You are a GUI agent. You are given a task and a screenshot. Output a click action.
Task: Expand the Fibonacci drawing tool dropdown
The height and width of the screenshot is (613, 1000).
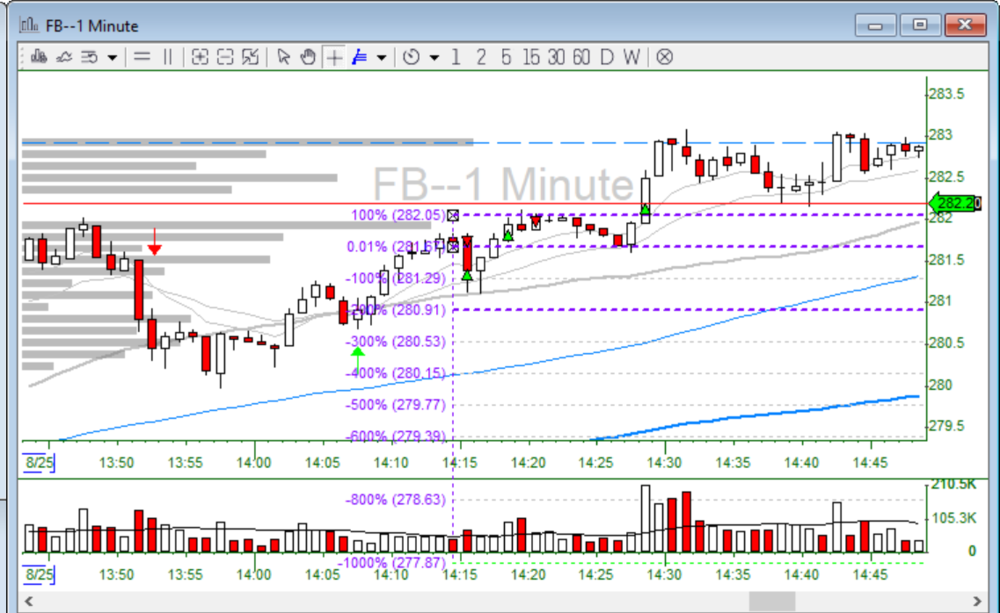click(x=381, y=57)
